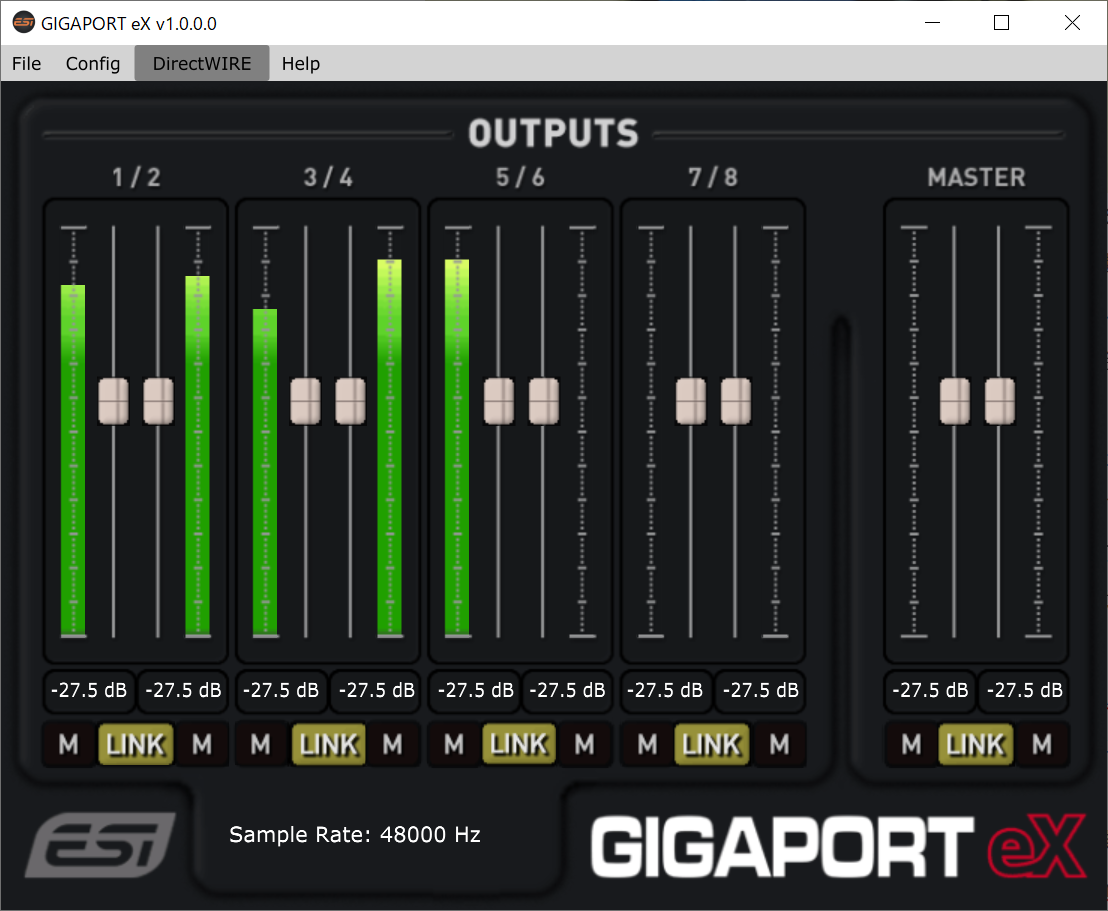The image size is (1108, 911).
Task: Click the ESI logo at bottom left
Action: [x=100, y=845]
